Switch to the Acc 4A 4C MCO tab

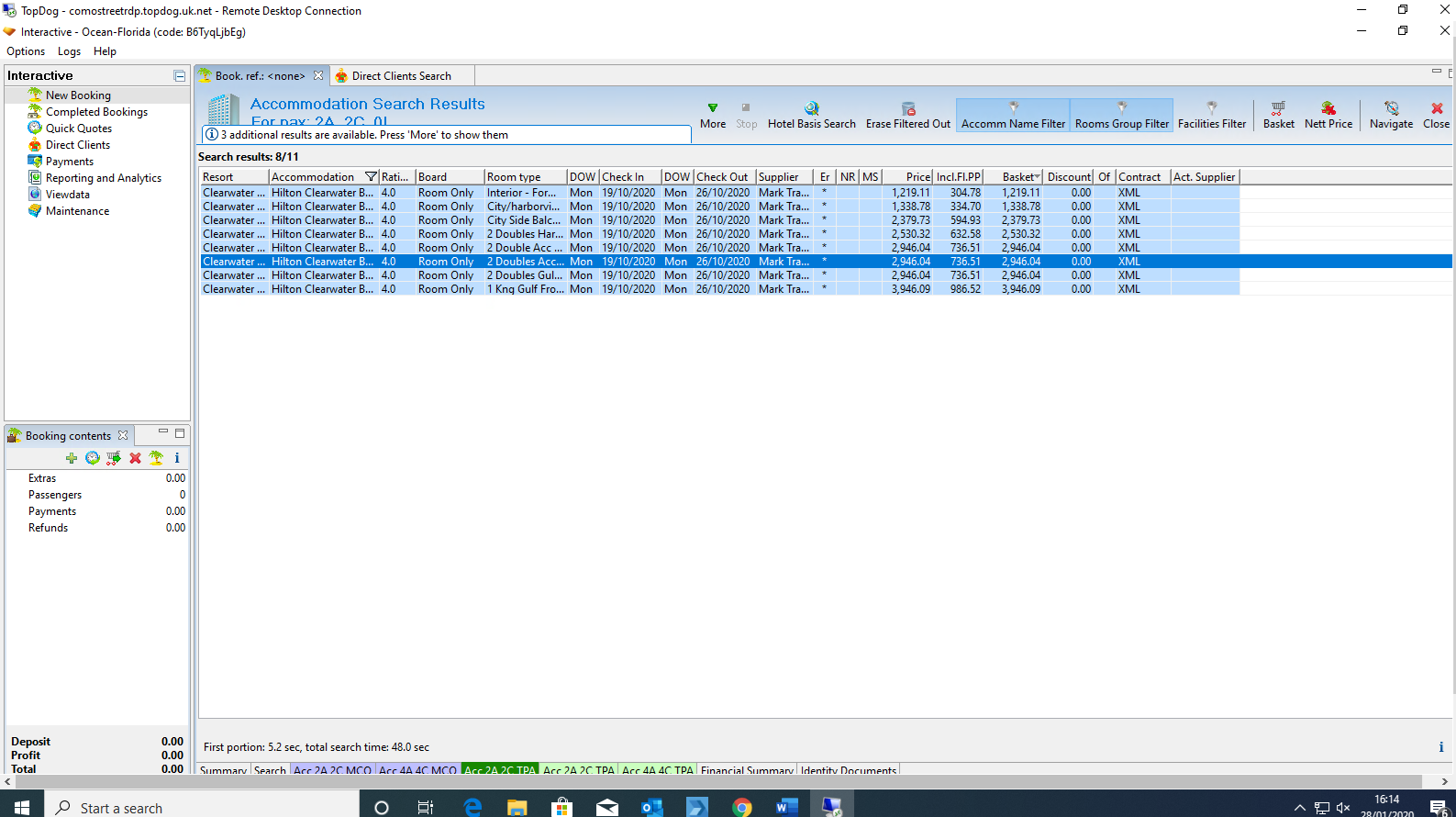pos(417,770)
